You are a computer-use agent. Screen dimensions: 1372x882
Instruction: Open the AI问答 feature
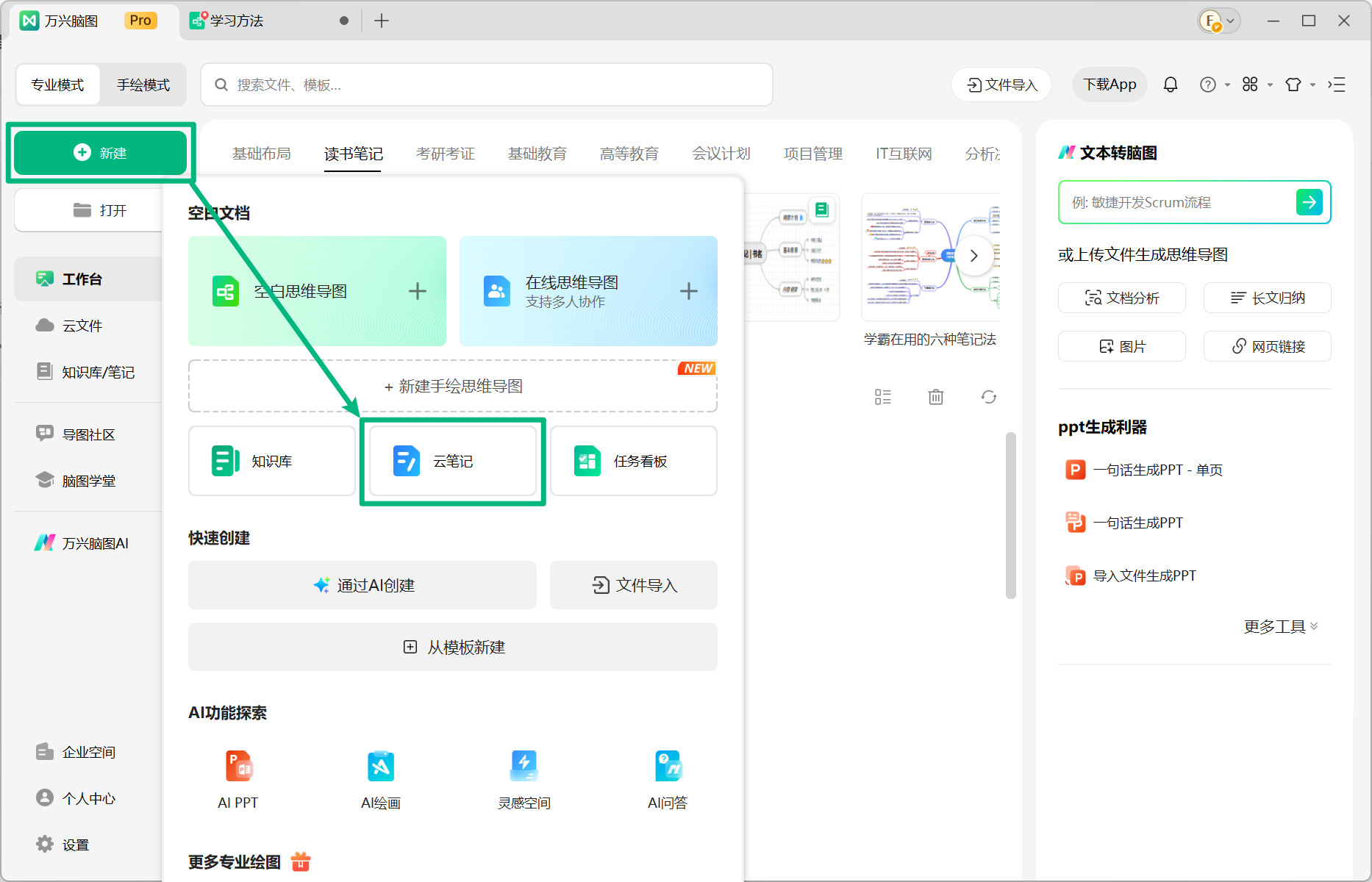[x=668, y=780]
